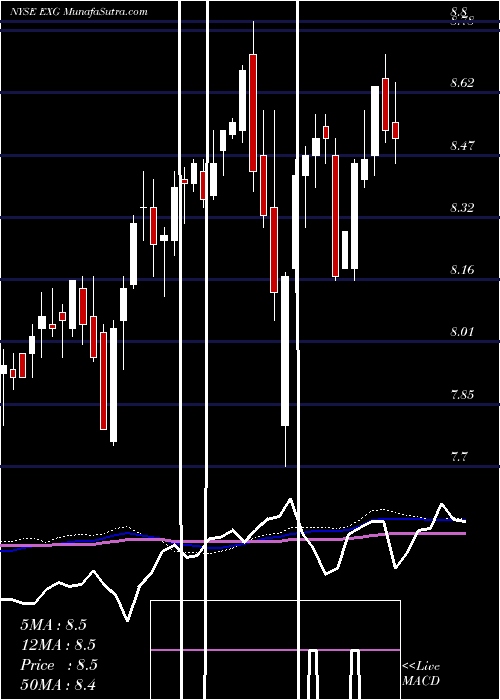Click the 8.32 price axis label
Viewport: 500px width, 700px height.
(462, 207)
